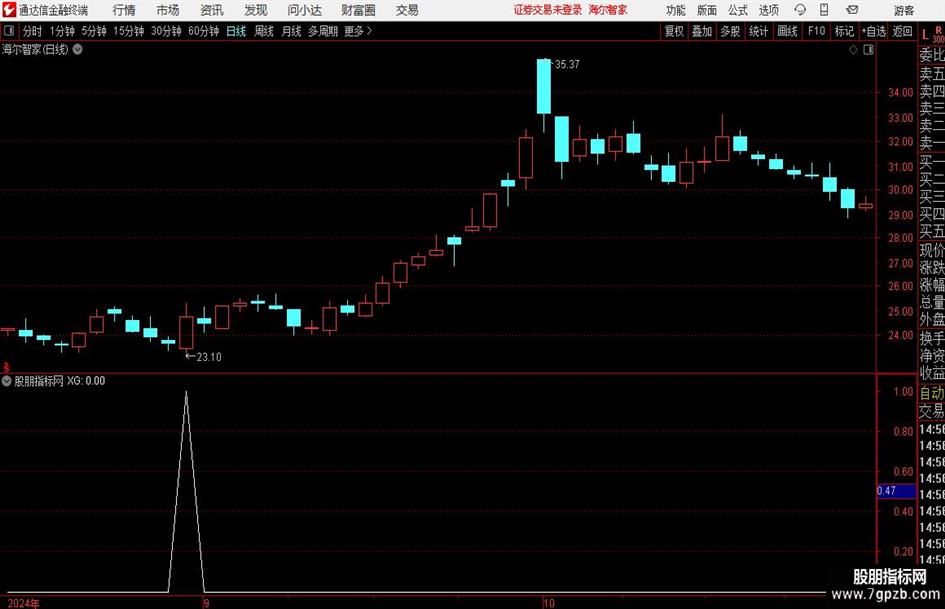This screenshot has width=945, height=609.
Task: Click the 返回 back button
Action: [x=903, y=31]
